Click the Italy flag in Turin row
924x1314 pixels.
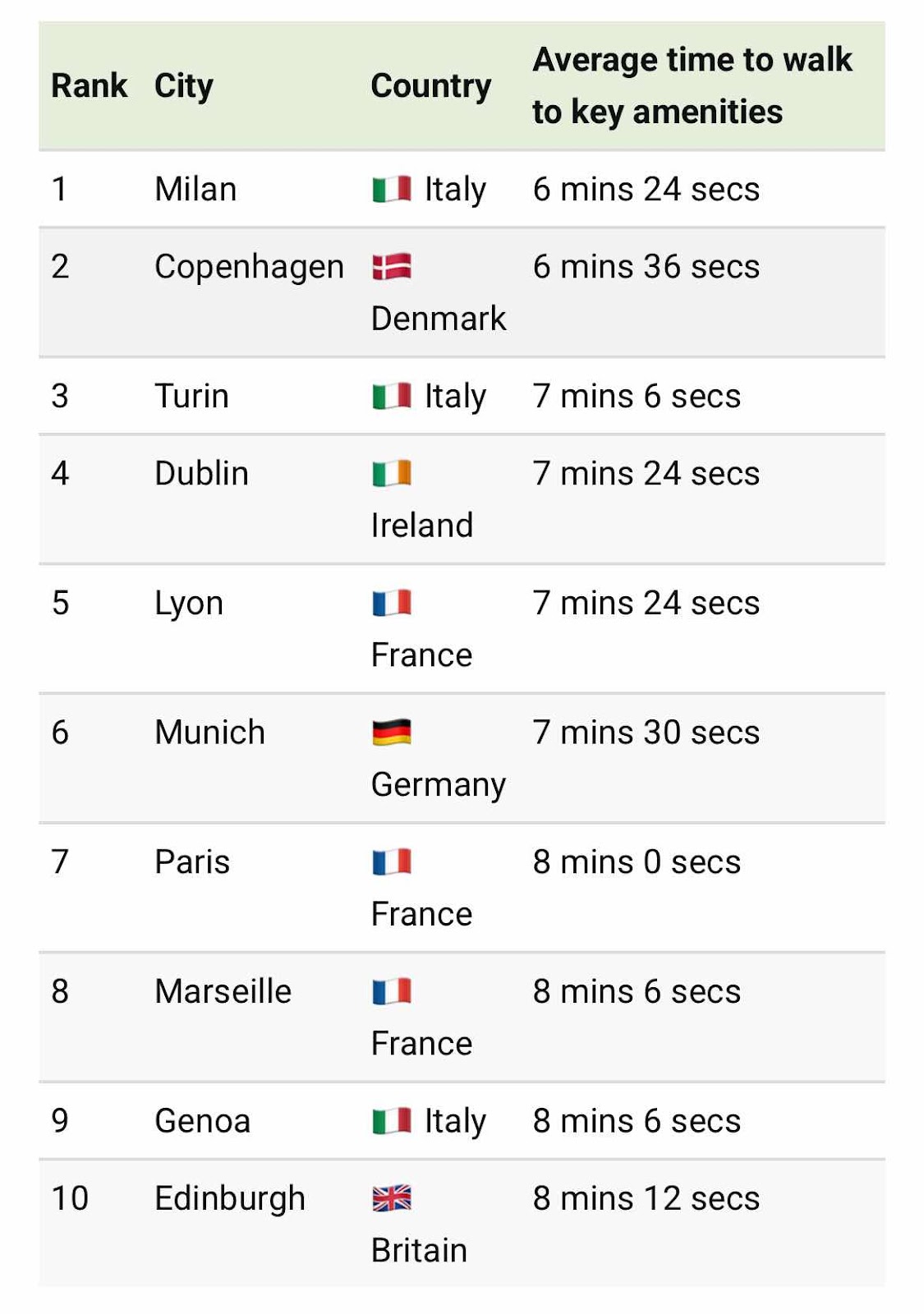pos(391,397)
